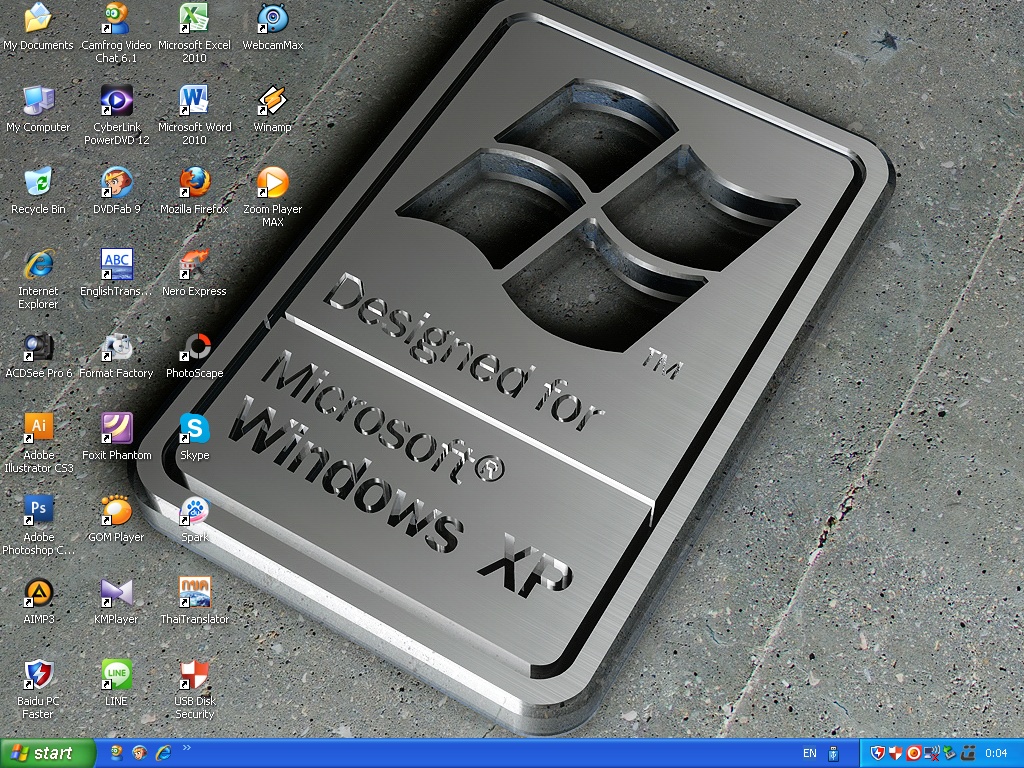Click the Recycle Bin icon
Screen dimensions: 1024x768
coord(38,184)
